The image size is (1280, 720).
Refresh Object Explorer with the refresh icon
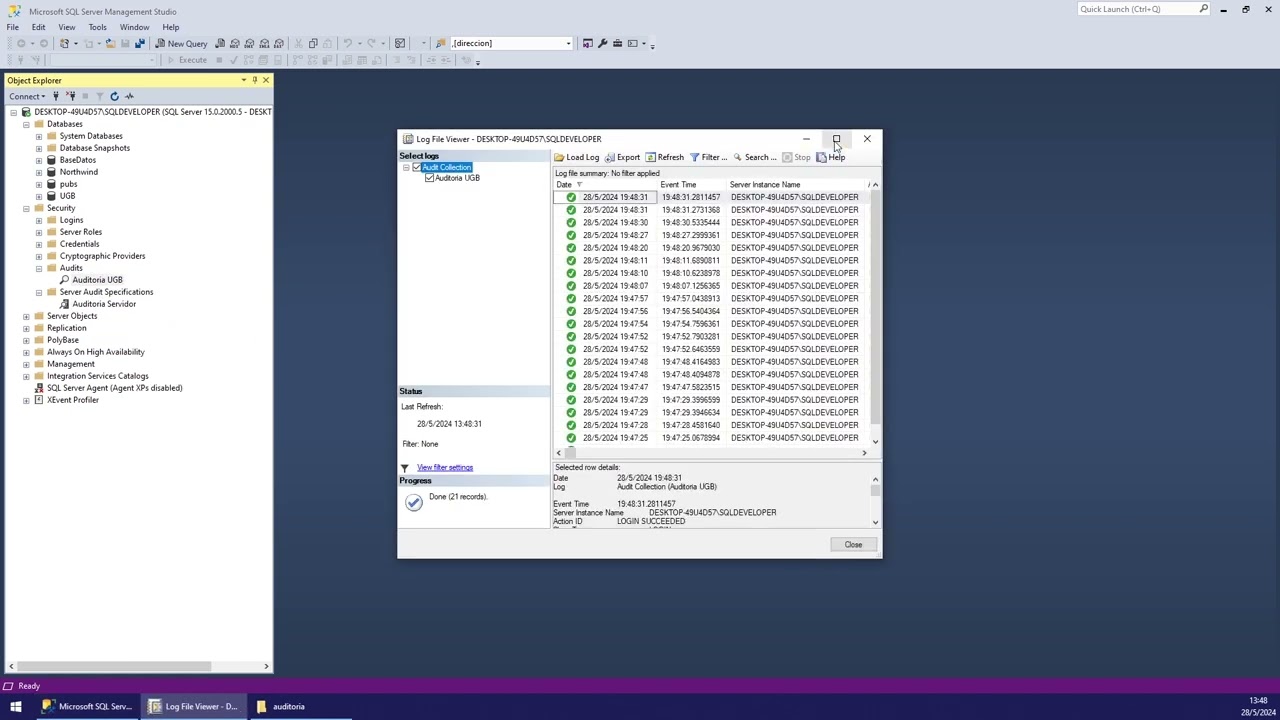pyautogui.click(x=114, y=96)
